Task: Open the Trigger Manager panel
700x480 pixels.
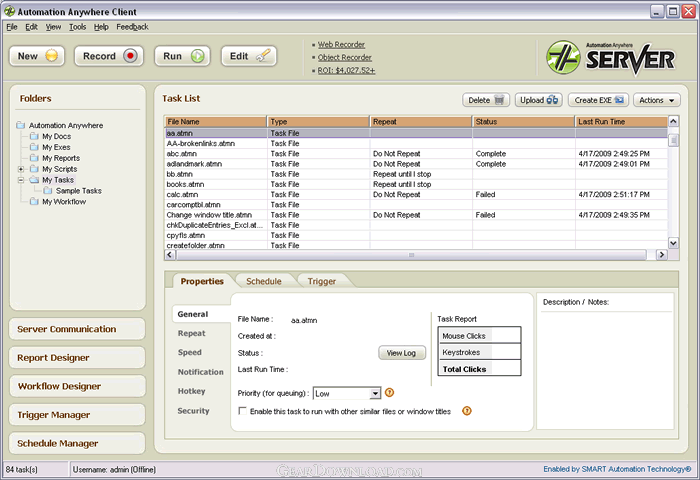Action: (x=77, y=415)
